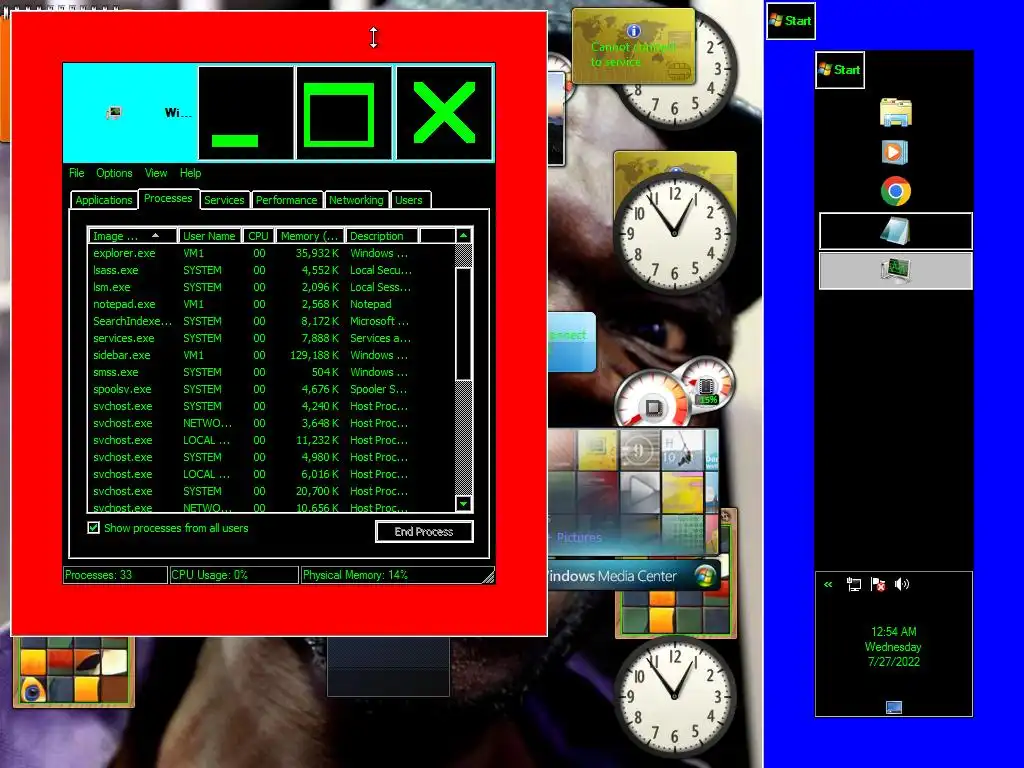Select the smss.exe process

271,372
